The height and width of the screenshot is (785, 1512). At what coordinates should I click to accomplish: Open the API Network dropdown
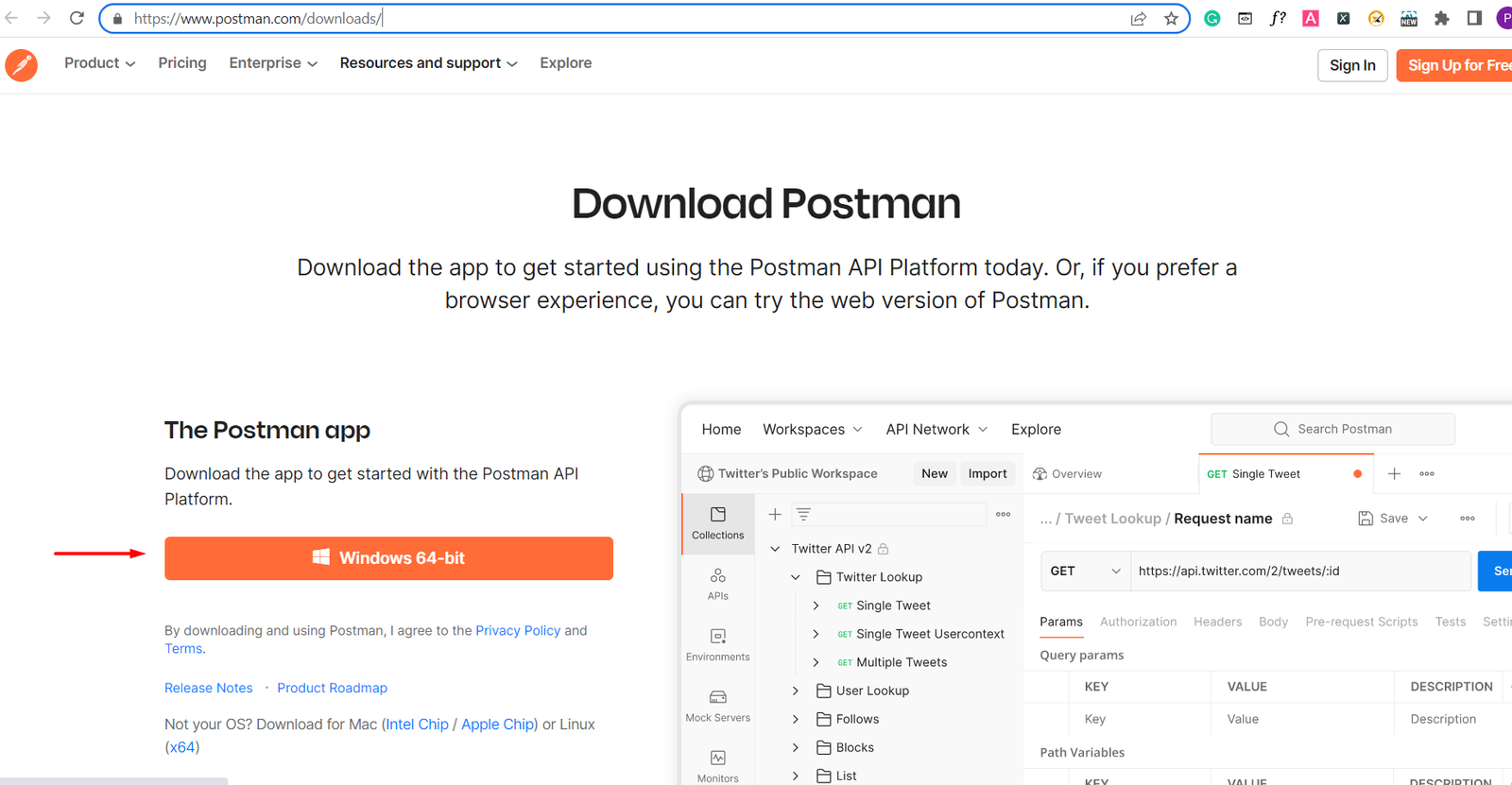pyautogui.click(x=936, y=429)
